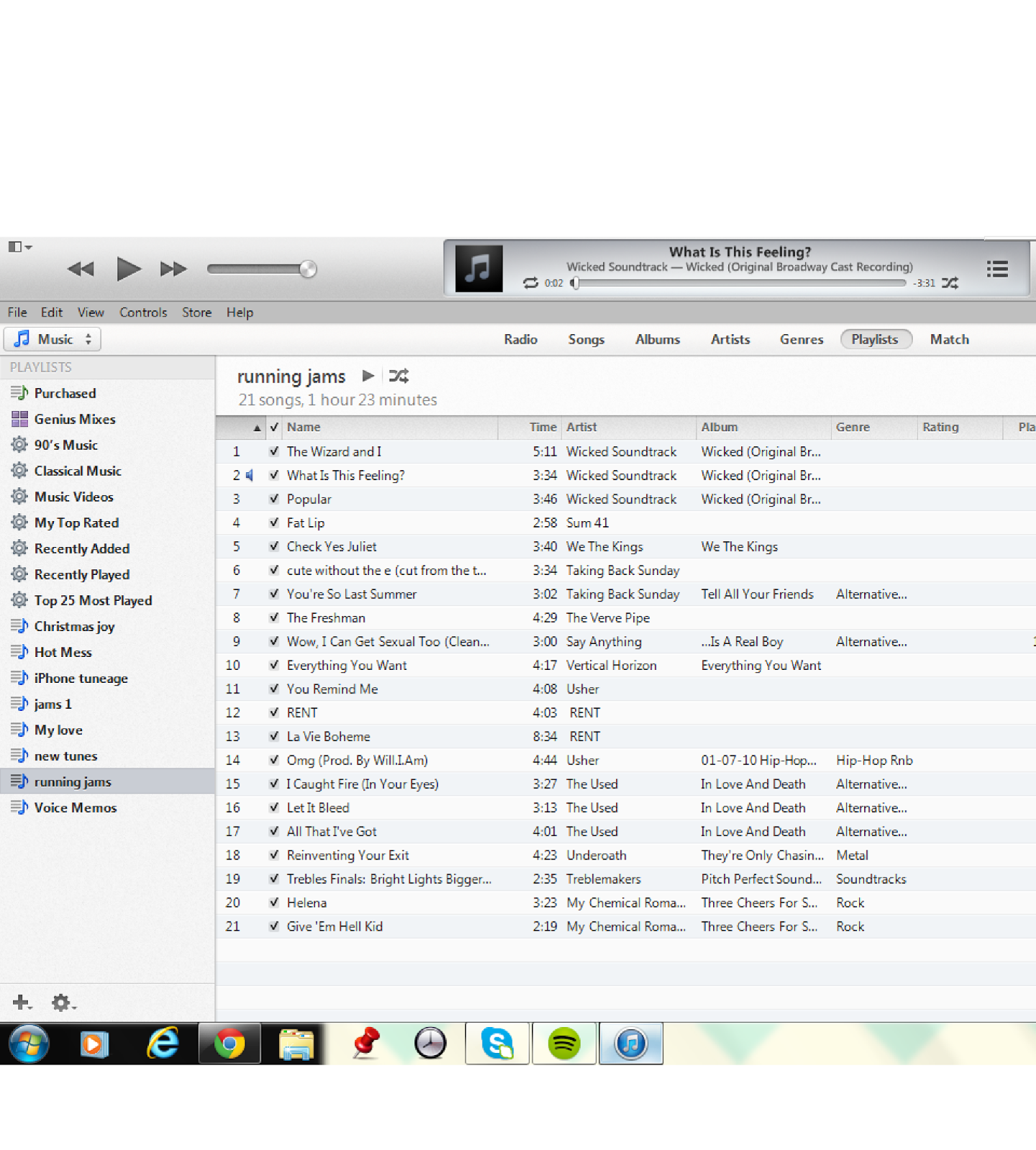Open the My Top Rated playlist icon

19,523
